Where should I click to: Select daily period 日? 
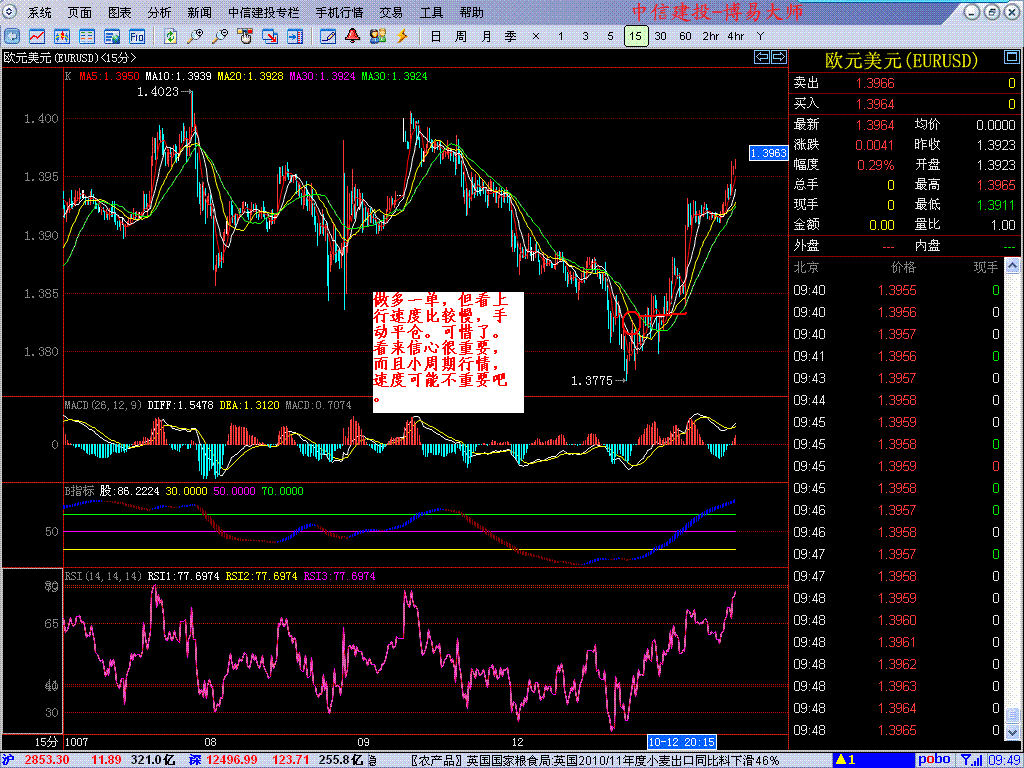tap(436, 37)
